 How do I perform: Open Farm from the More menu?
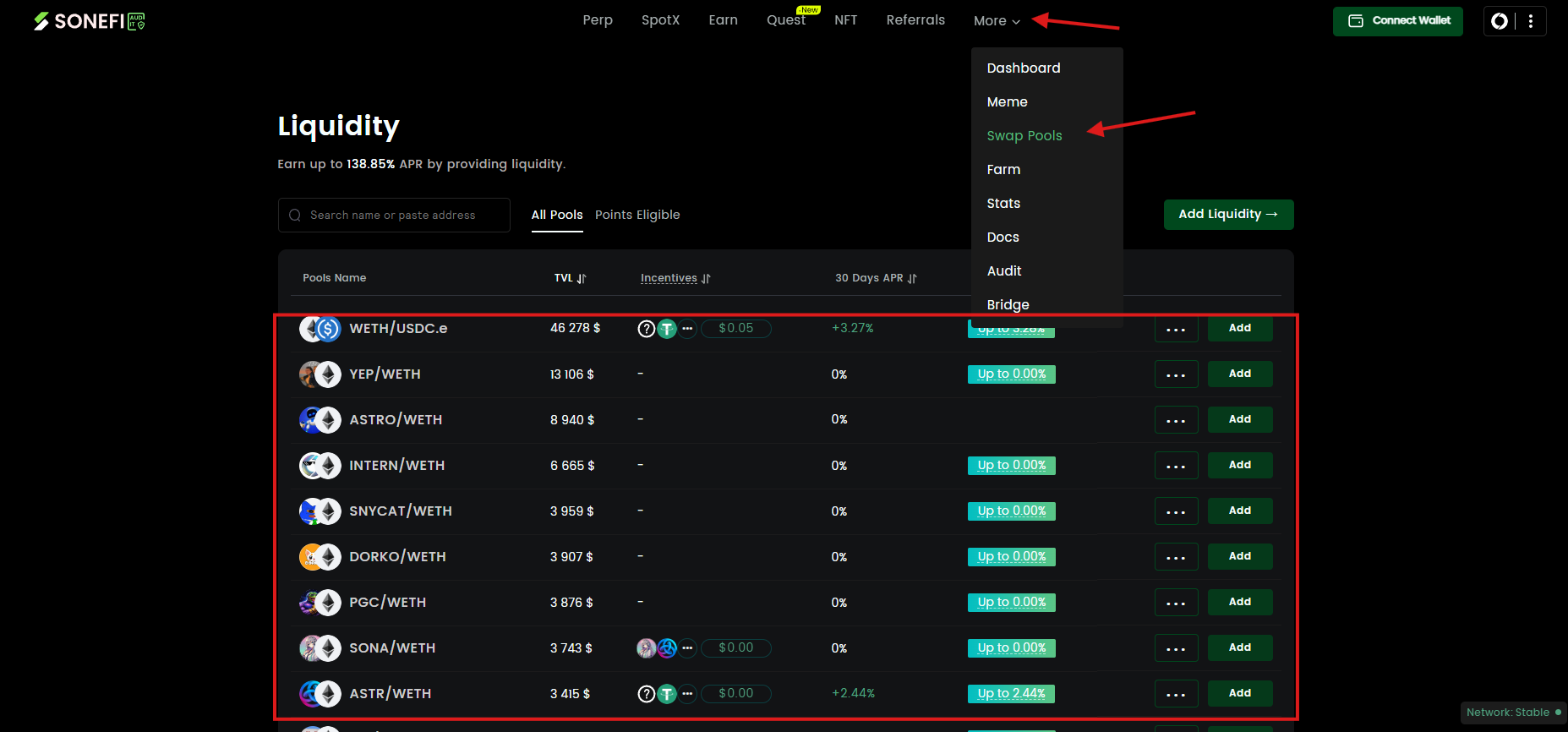(1003, 170)
